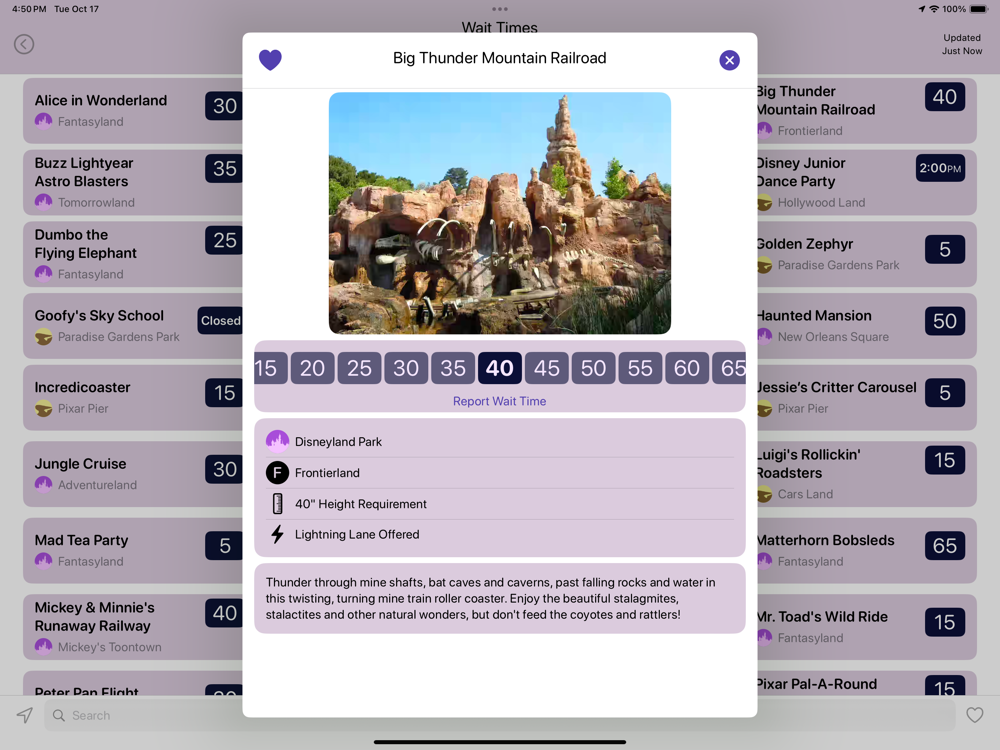The image size is (1000, 750).
Task: Click Mickey & Minnie's Runaway Railway title
Action: click(x=94, y=617)
